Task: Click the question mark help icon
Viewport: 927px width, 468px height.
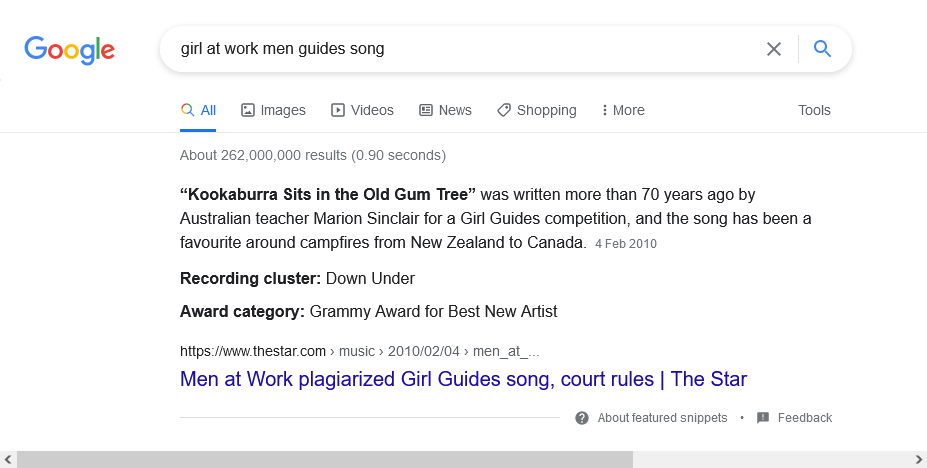Action: 582,418
